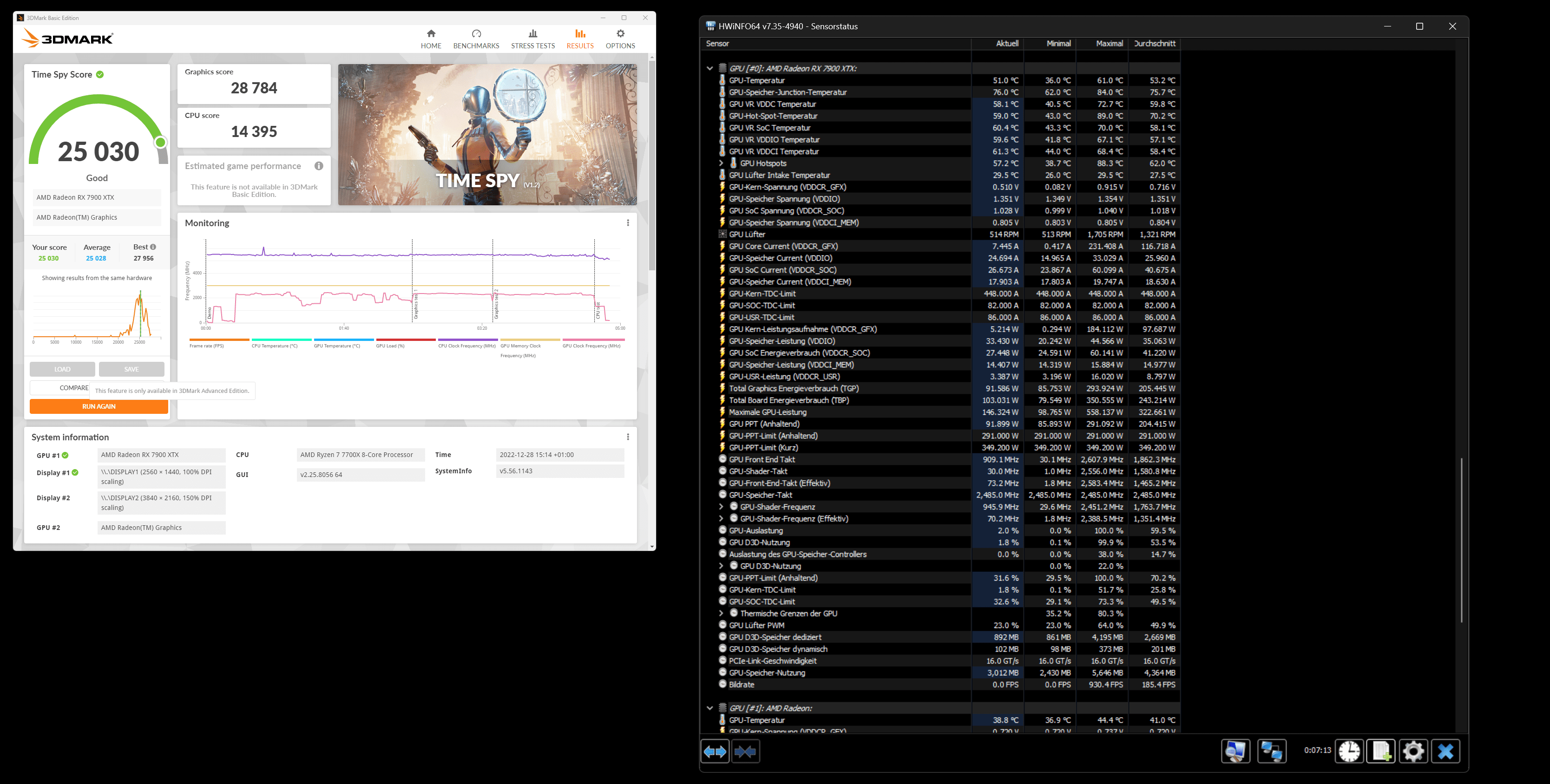Click the Frame rate (FPS) legend swatch
Image resolution: width=1550 pixels, height=784 pixels.
219,340
